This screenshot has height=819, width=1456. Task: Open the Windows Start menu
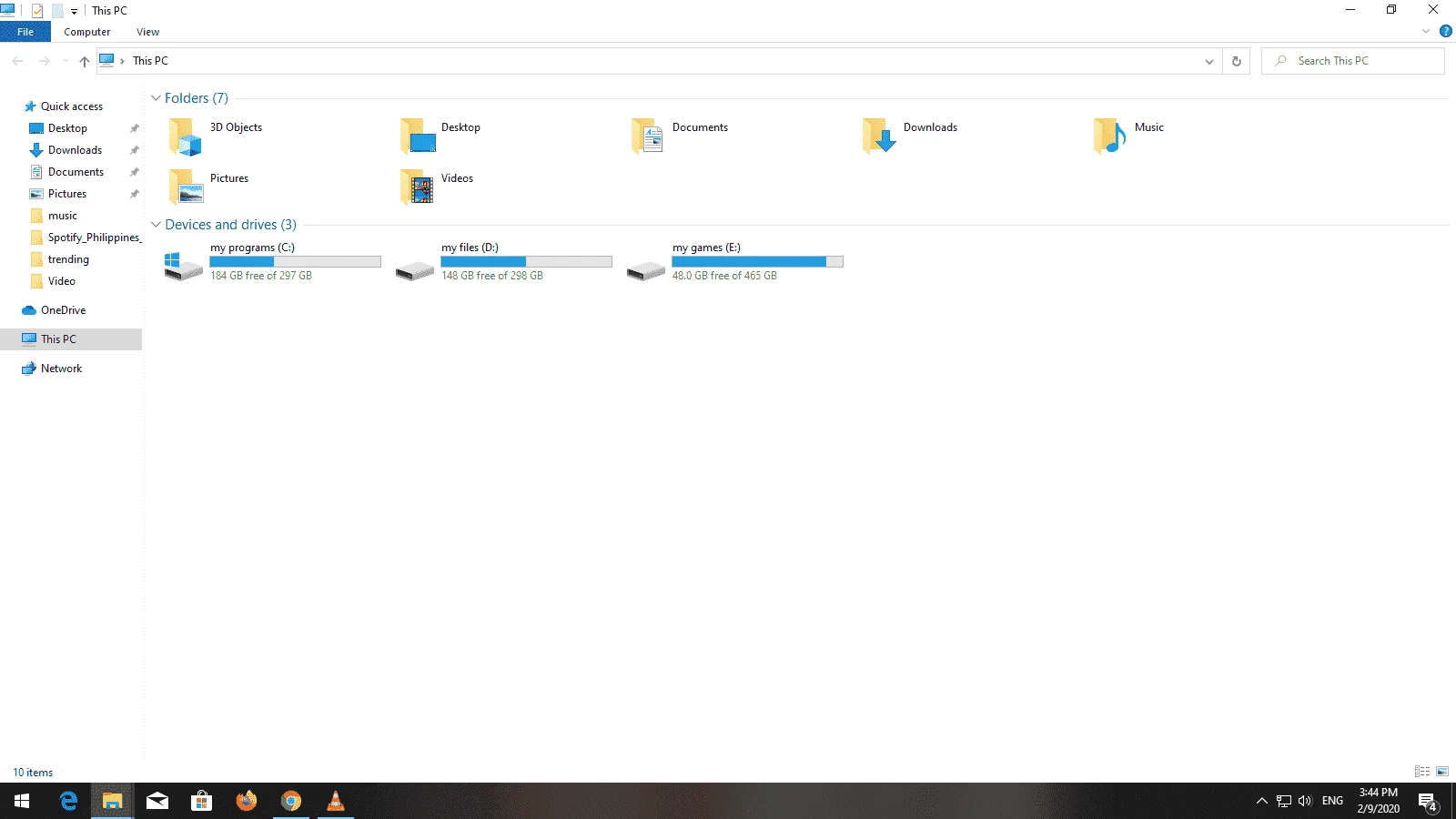pyautogui.click(x=22, y=801)
